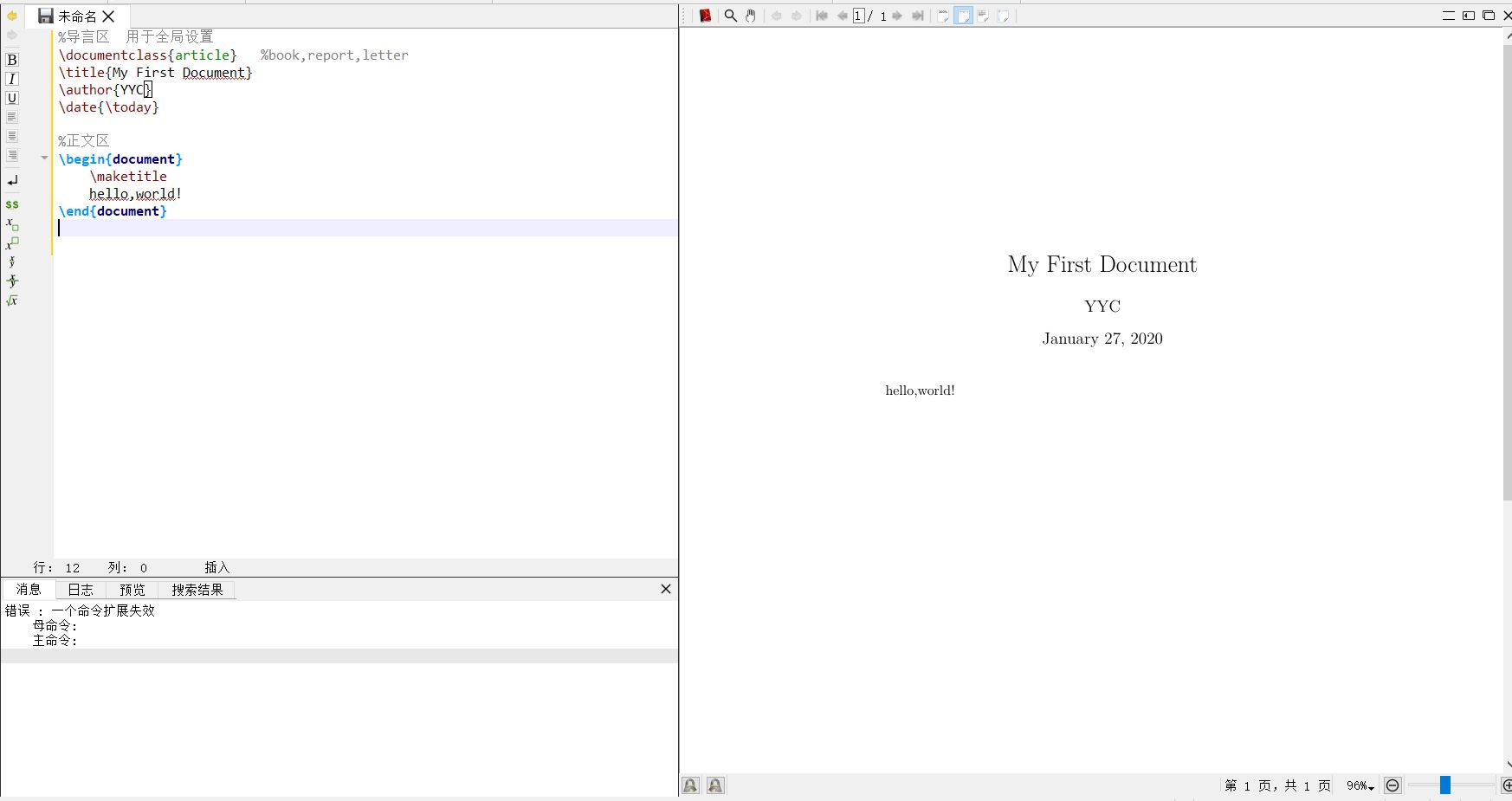Click the \end{document} line
The height and width of the screenshot is (801, 1512).
point(113,211)
